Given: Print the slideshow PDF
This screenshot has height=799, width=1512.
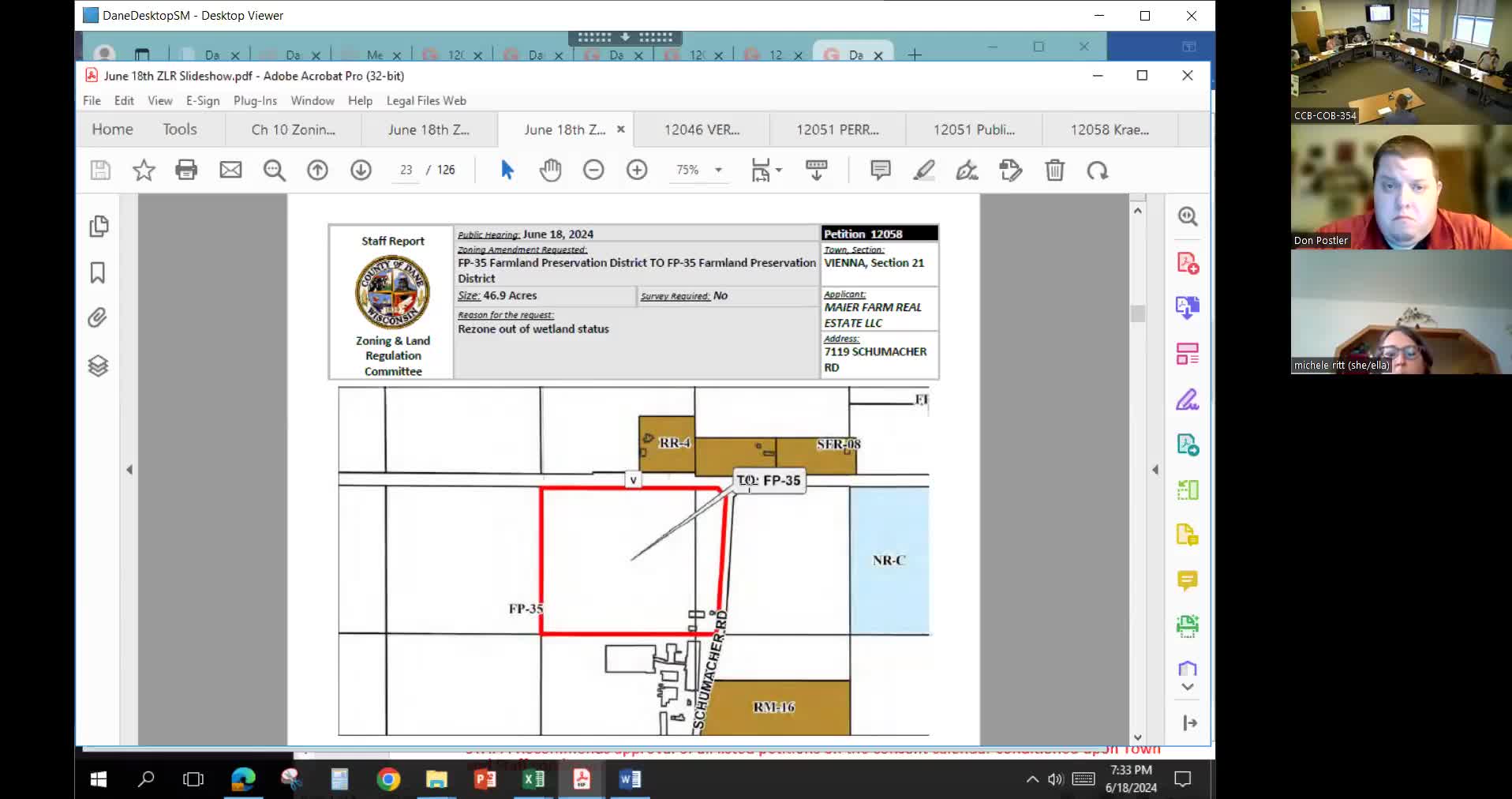Looking at the screenshot, I should point(187,170).
